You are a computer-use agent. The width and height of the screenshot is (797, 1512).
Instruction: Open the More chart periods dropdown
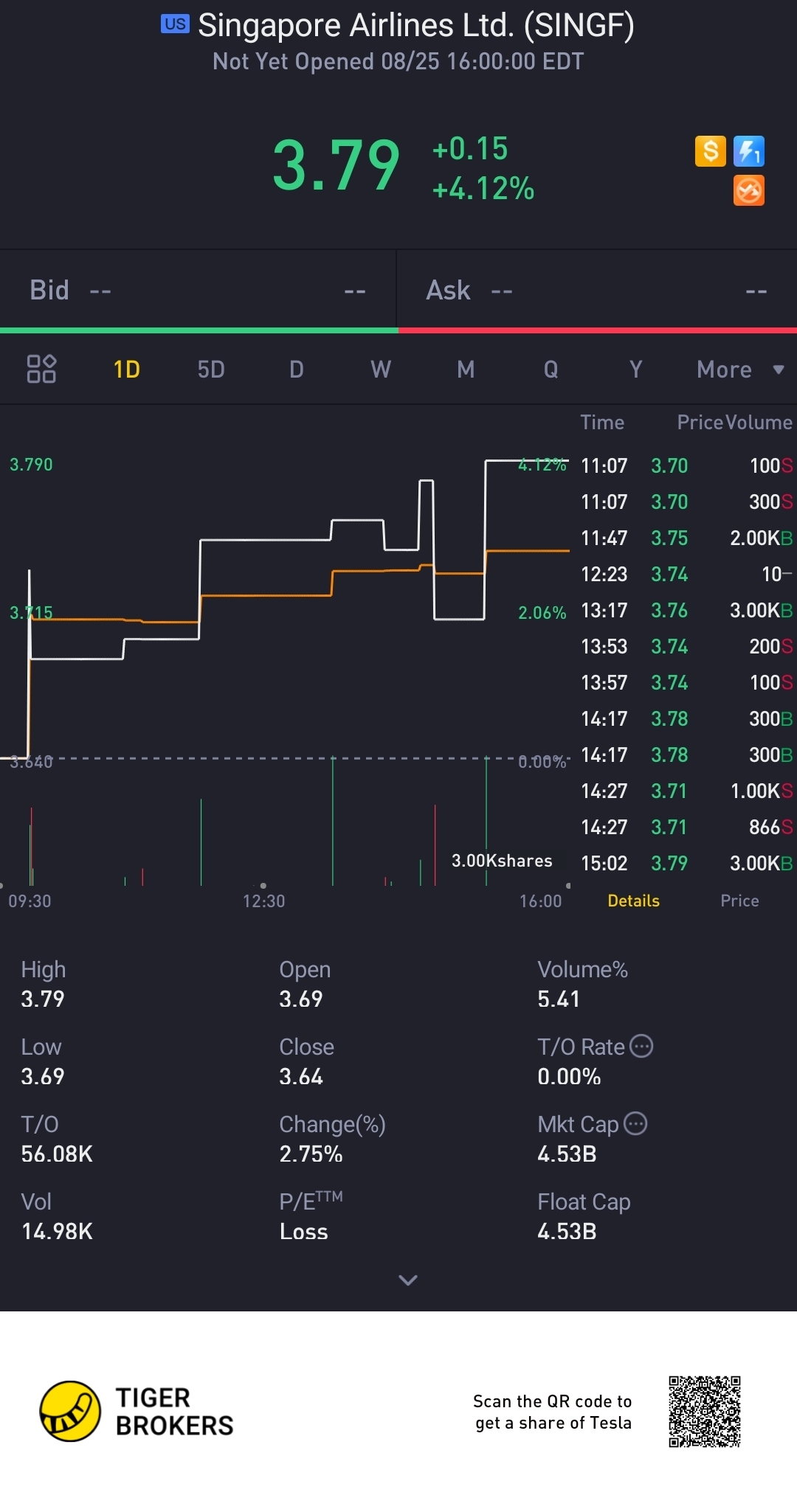click(740, 369)
